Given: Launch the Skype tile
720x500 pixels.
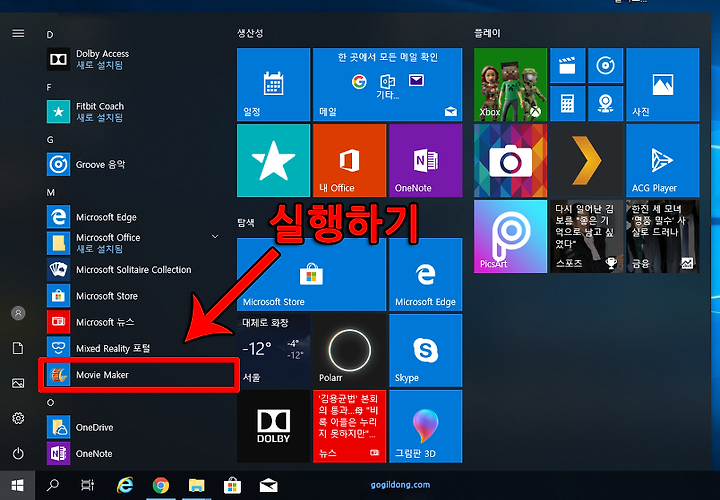Looking at the screenshot, I should point(425,350).
